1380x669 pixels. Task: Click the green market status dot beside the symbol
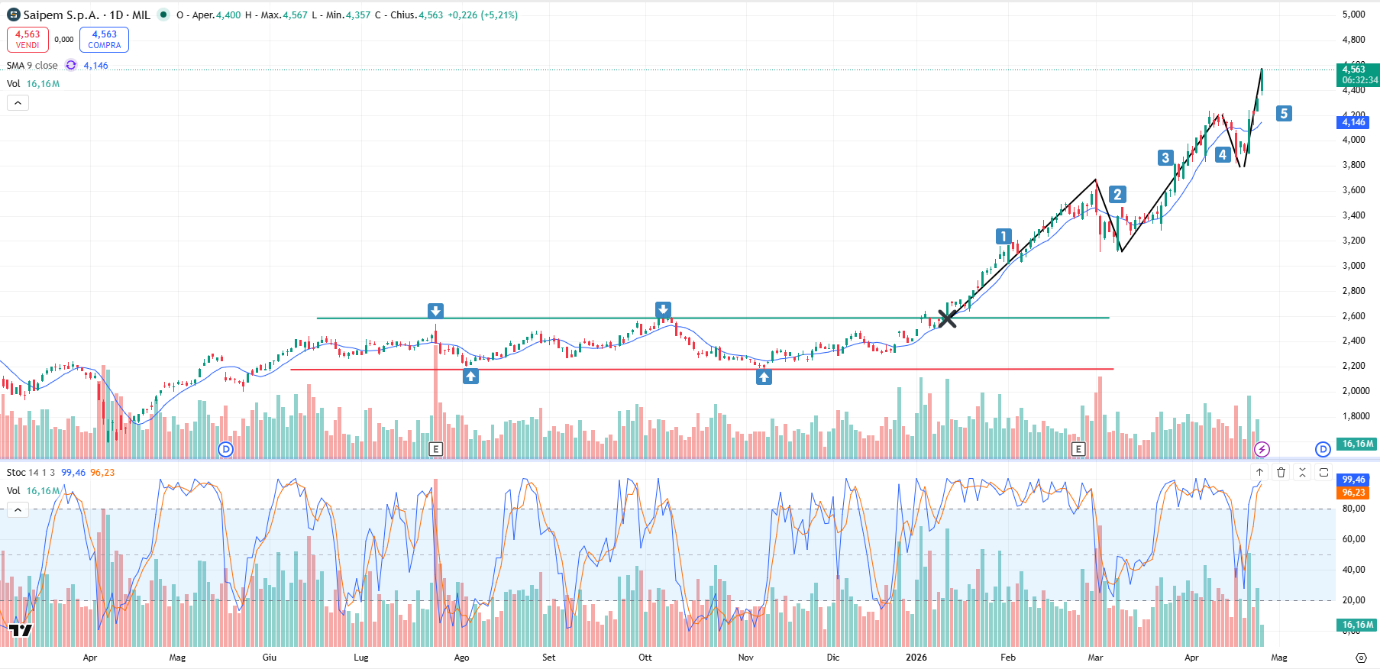click(164, 15)
